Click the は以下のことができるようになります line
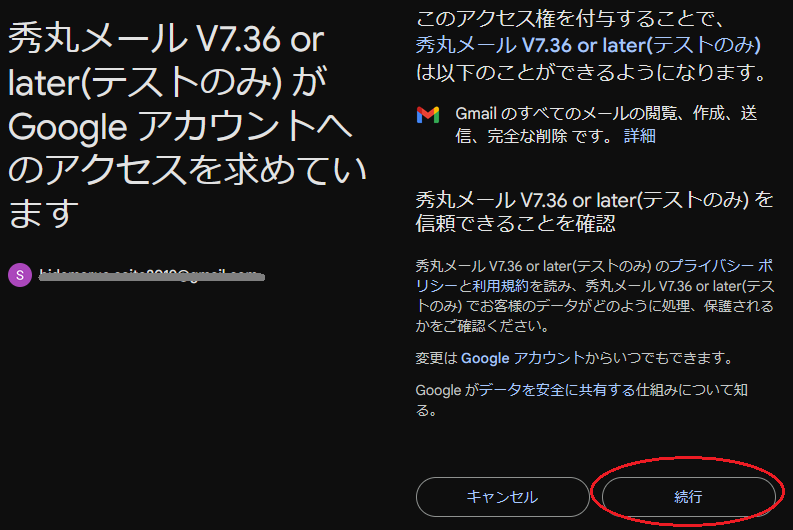 592,72
